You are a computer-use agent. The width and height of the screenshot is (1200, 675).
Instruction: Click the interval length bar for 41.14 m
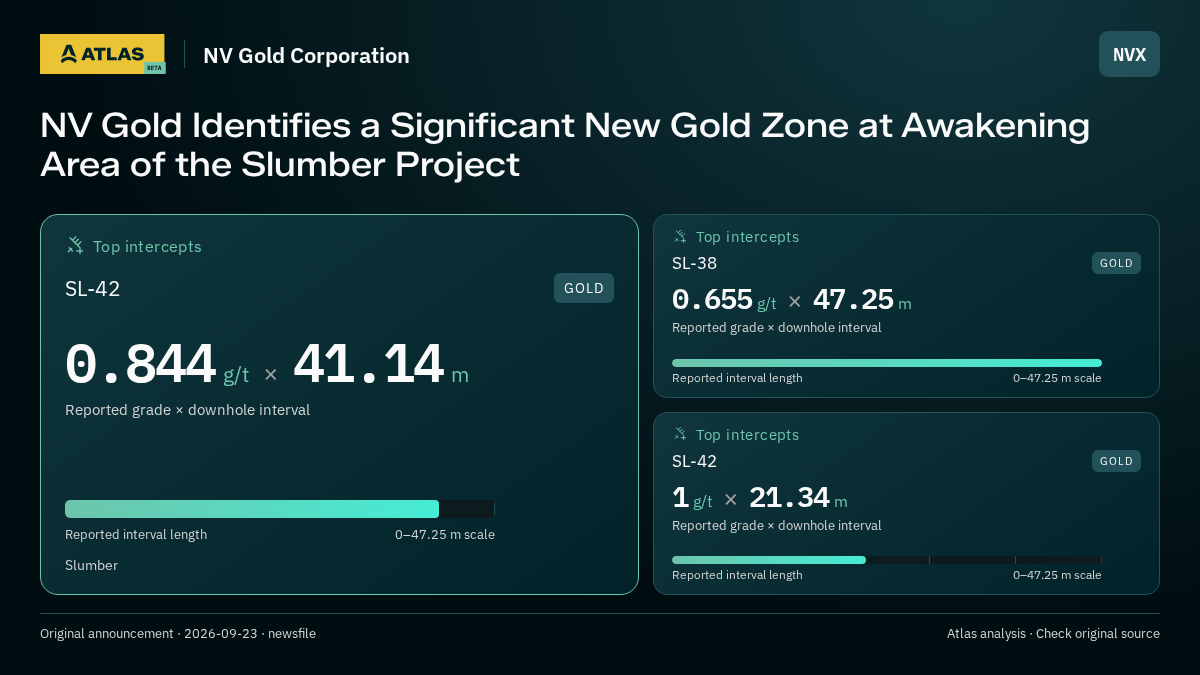280,509
